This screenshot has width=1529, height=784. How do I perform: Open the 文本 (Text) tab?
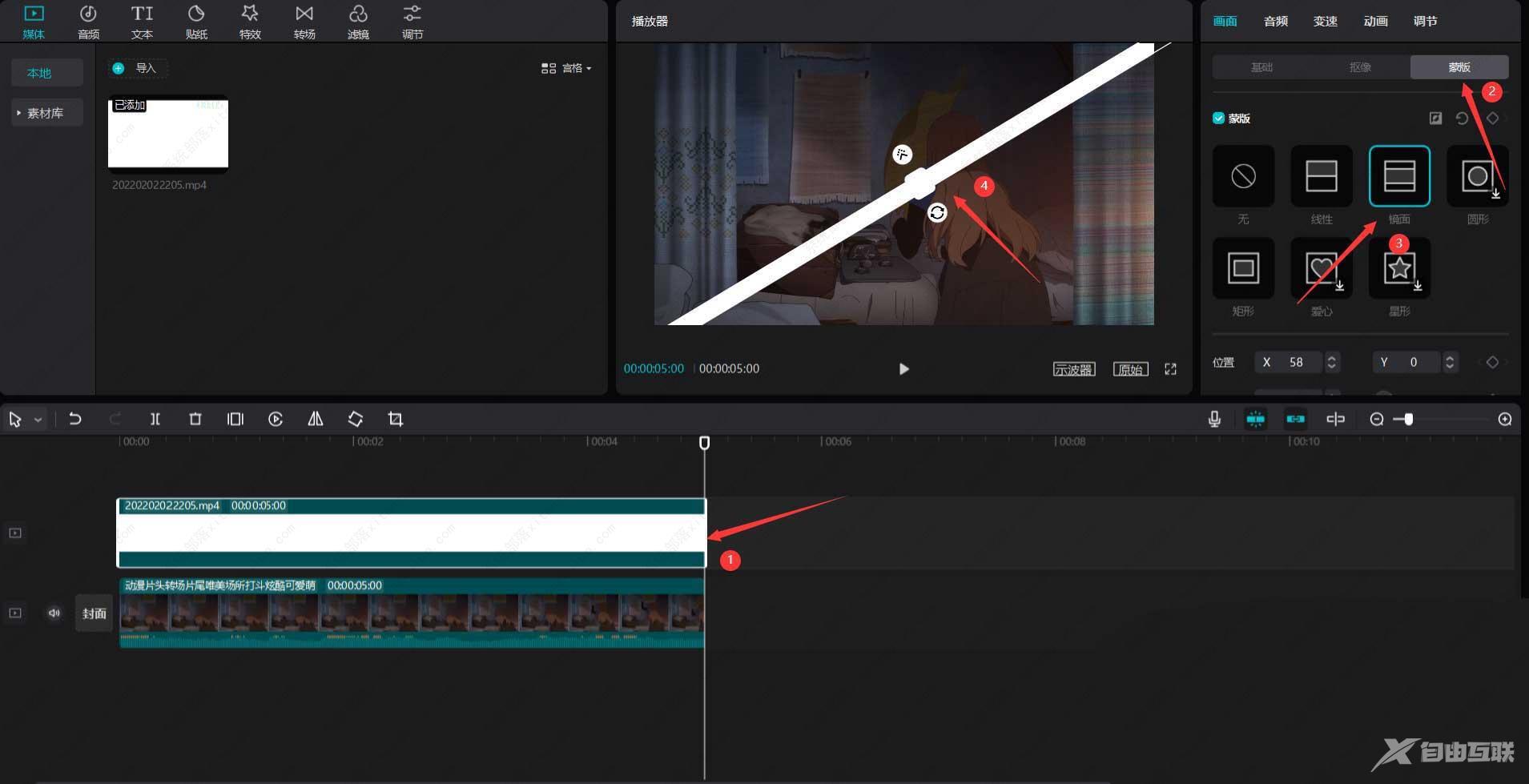[x=142, y=22]
